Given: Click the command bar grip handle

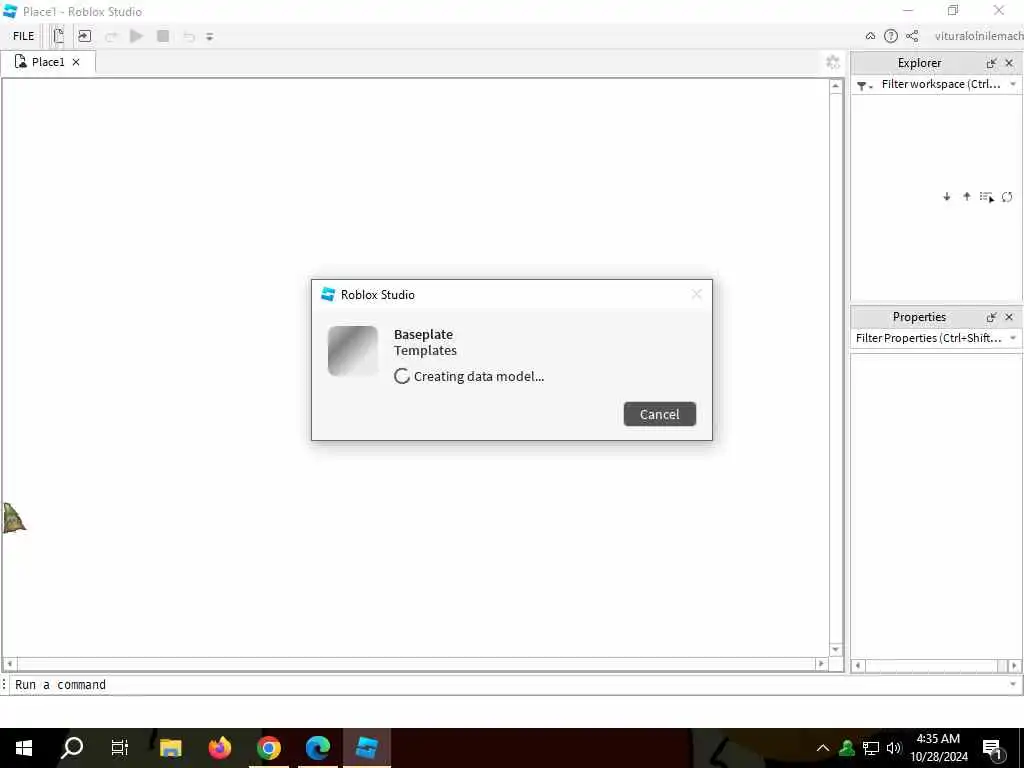Looking at the screenshot, I should (5, 684).
